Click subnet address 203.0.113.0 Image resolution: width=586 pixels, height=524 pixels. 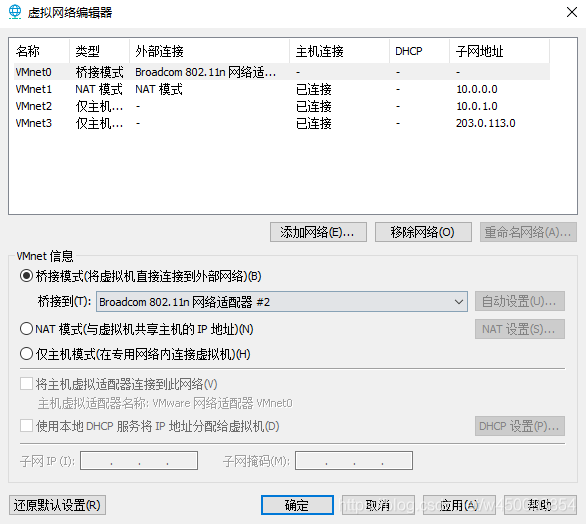[485, 123]
